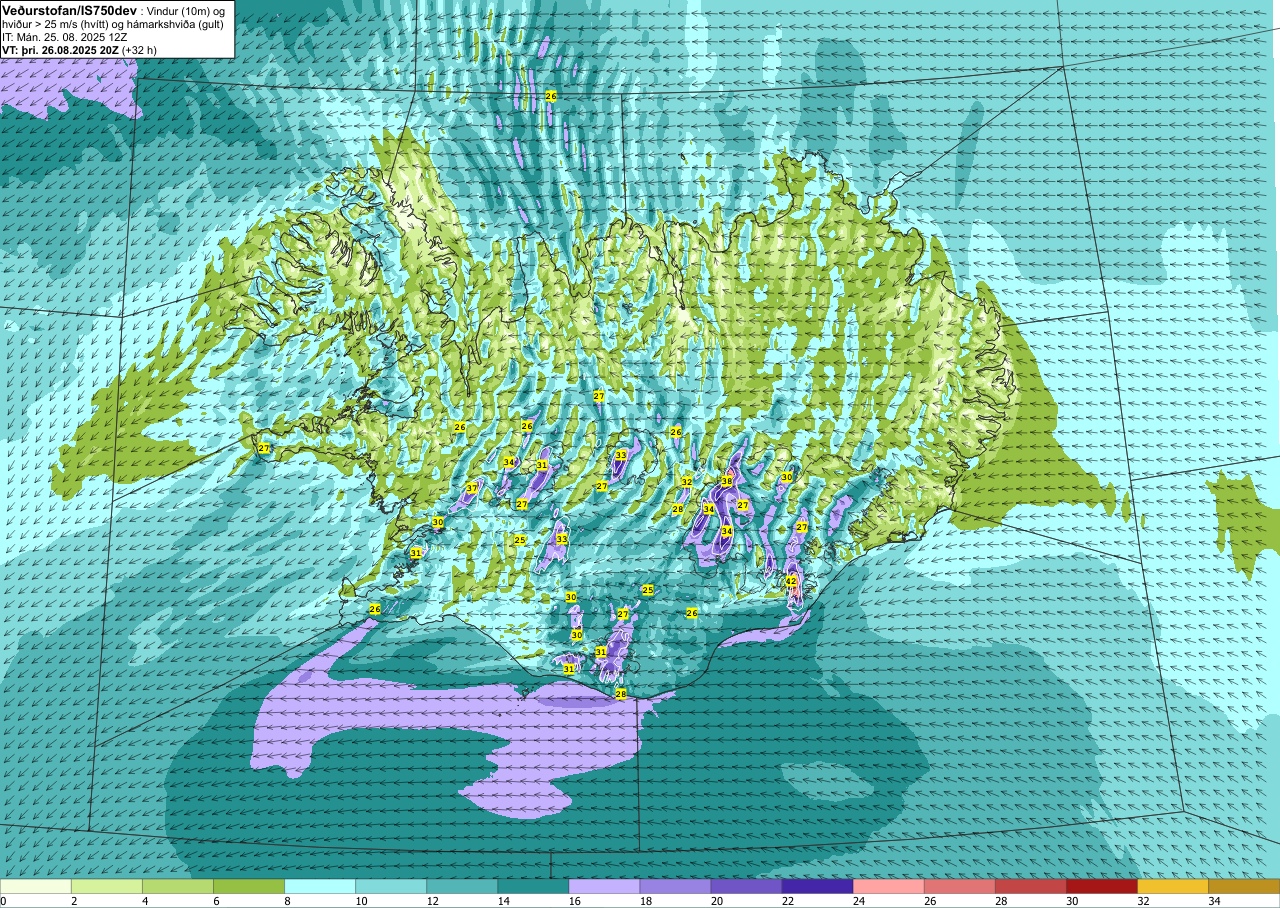Click the light lavender 16–18 legend swatch
The width and height of the screenshot is (1280, 908).
pos(604,886)
